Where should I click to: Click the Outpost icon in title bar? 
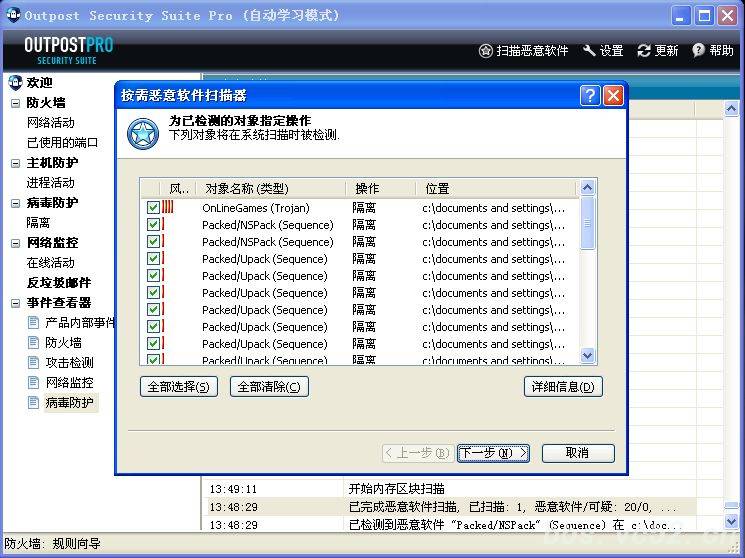coord(13,15)
